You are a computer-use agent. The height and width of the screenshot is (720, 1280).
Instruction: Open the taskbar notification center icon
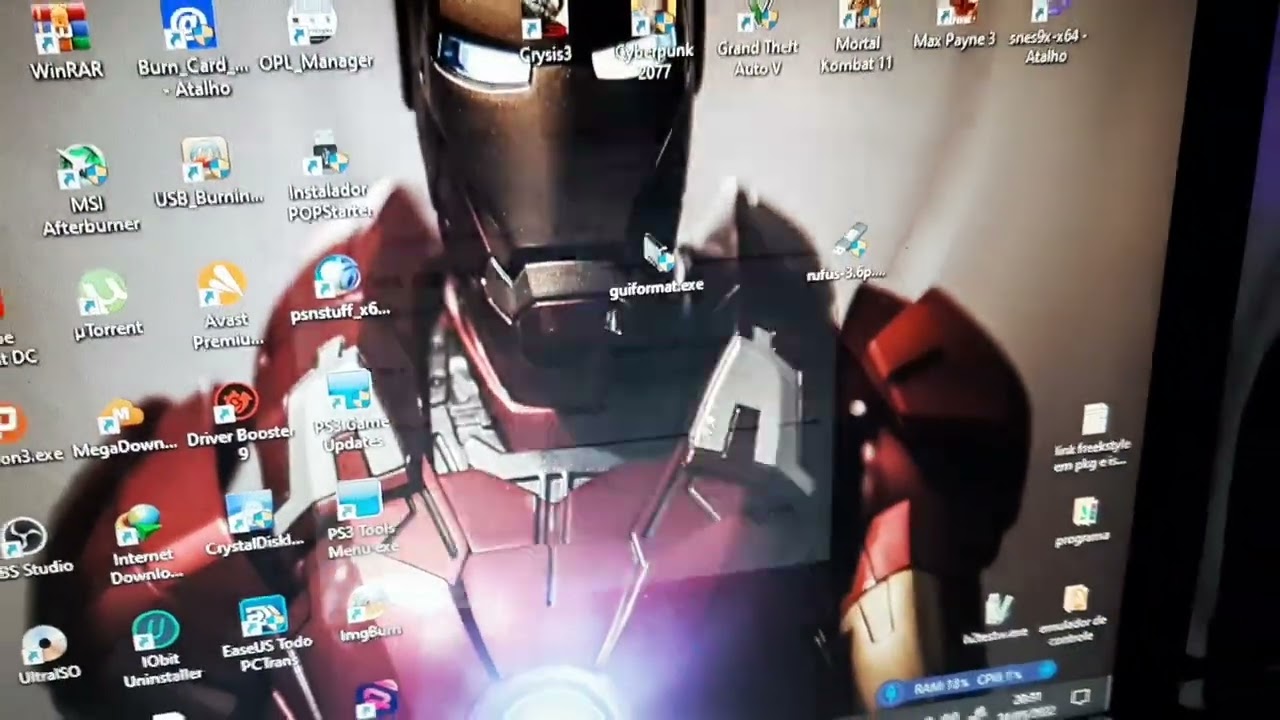click(1080, 696)
